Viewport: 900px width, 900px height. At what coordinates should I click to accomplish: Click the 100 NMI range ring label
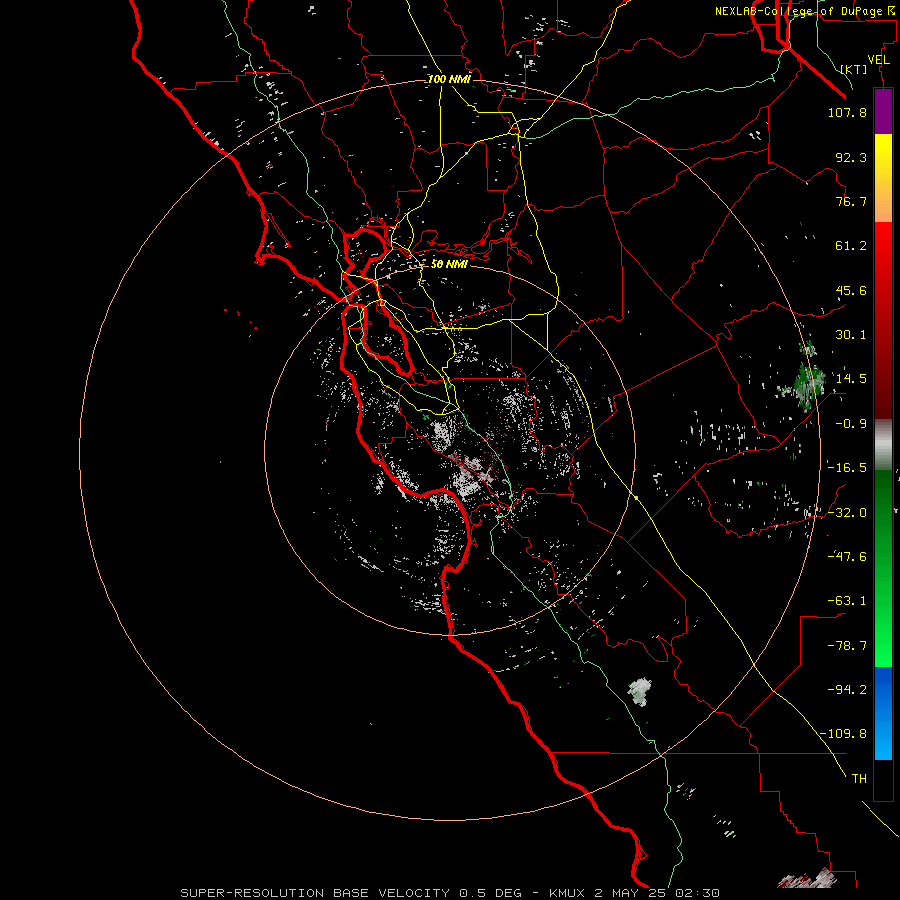[x=449, y=79]
